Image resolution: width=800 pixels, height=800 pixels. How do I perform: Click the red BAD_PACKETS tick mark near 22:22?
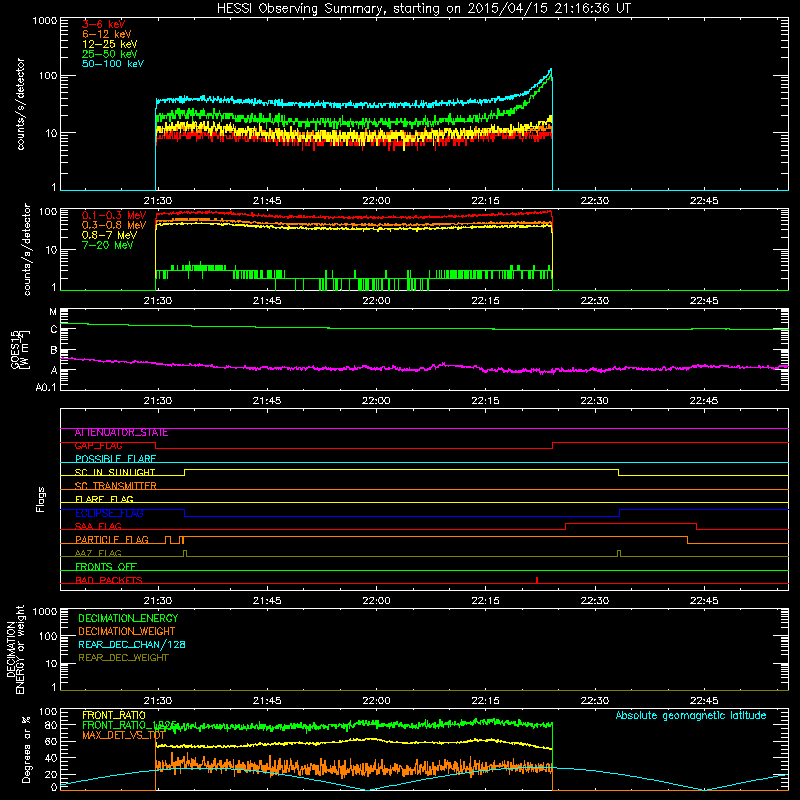537,580
